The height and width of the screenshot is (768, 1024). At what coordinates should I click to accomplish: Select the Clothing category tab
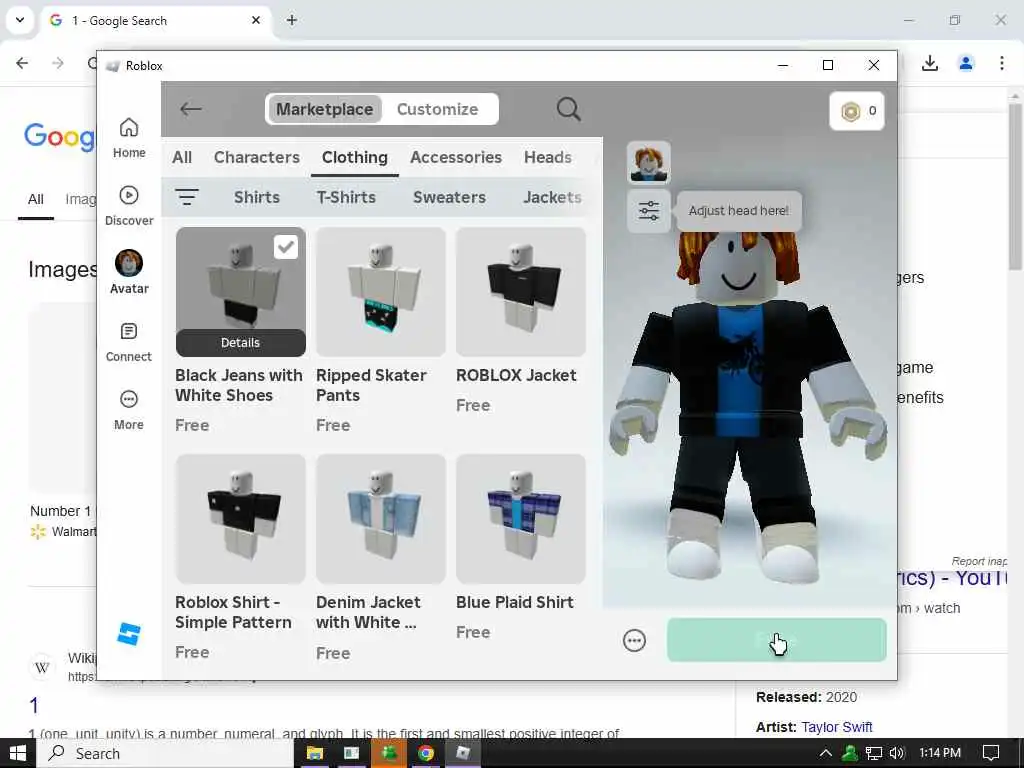(355, 157)
